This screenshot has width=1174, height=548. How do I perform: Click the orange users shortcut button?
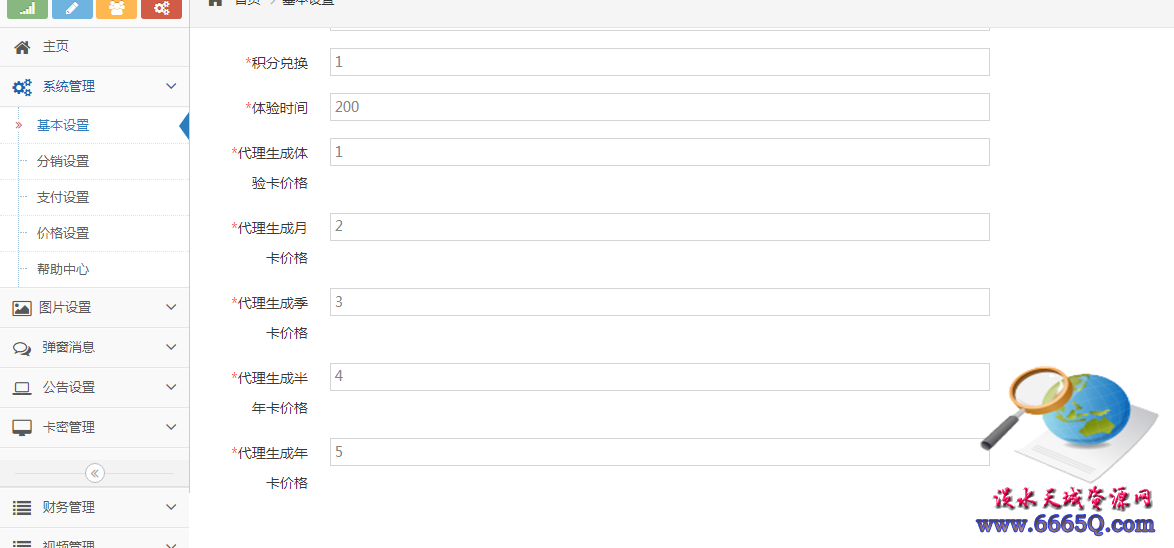pos(117,9)
